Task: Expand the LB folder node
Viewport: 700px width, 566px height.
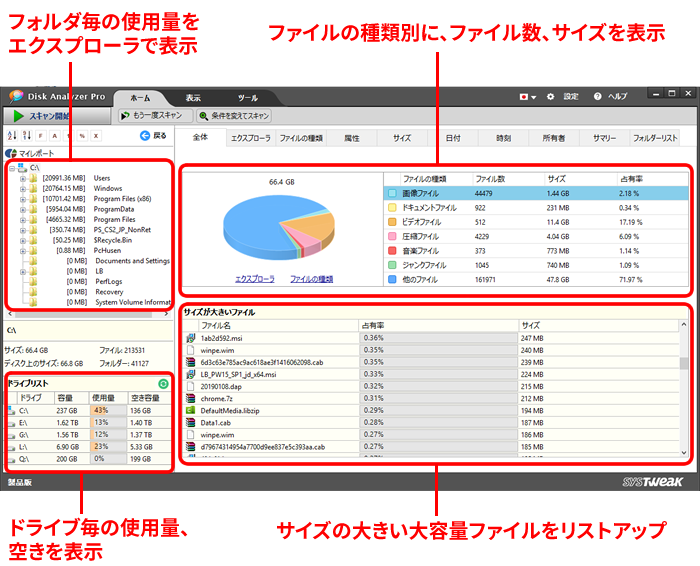Action: coord(23,271)
